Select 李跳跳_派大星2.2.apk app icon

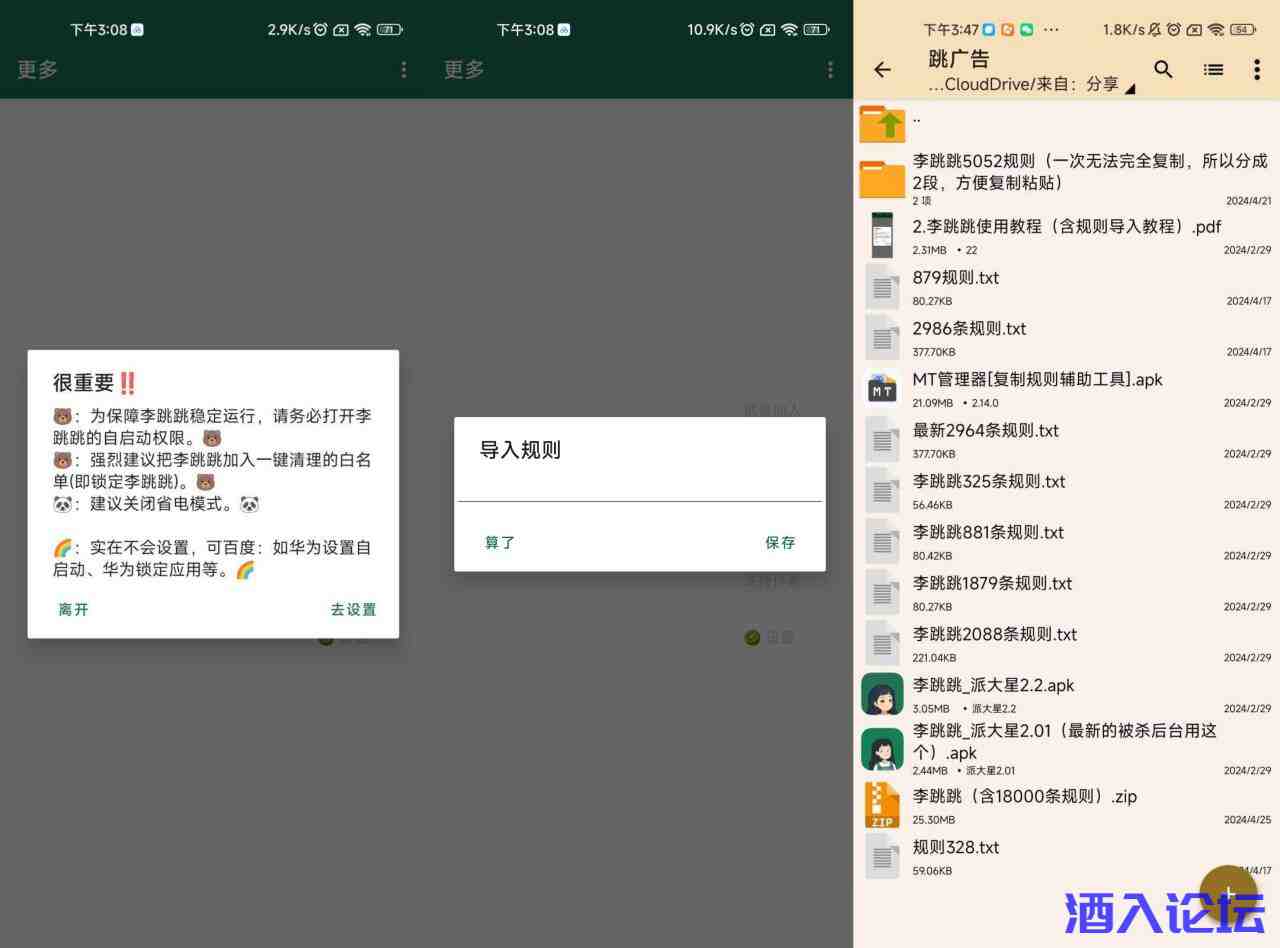(882, 694)
